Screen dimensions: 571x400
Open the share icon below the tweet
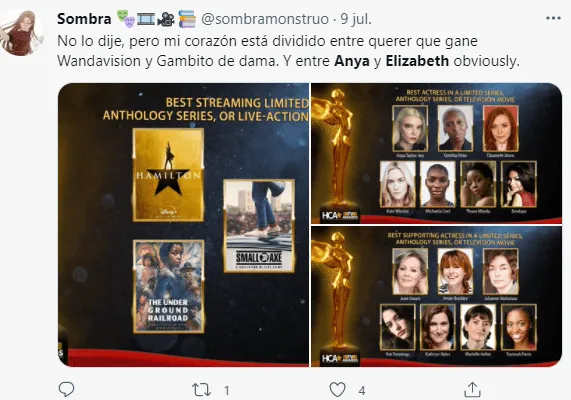point(472,389)
